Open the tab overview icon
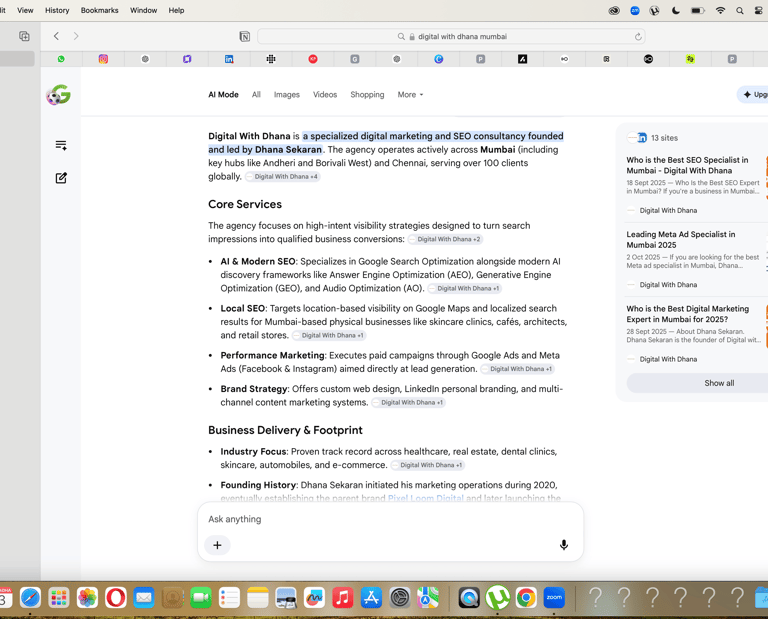 24,36
